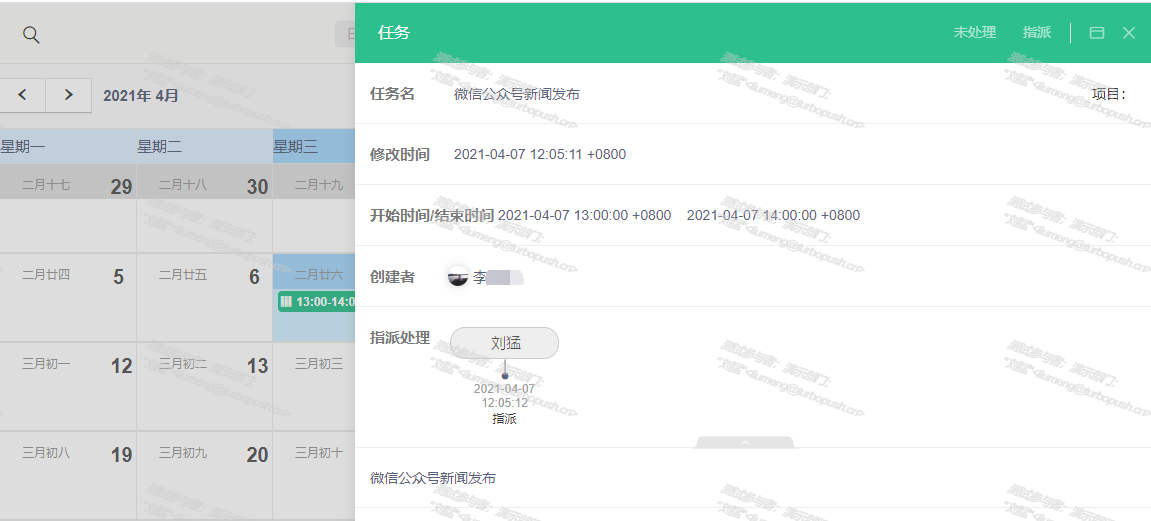The image size is (1151, 521).
Task: Click the 指派 timeline node dot
Action: (505, 376)
